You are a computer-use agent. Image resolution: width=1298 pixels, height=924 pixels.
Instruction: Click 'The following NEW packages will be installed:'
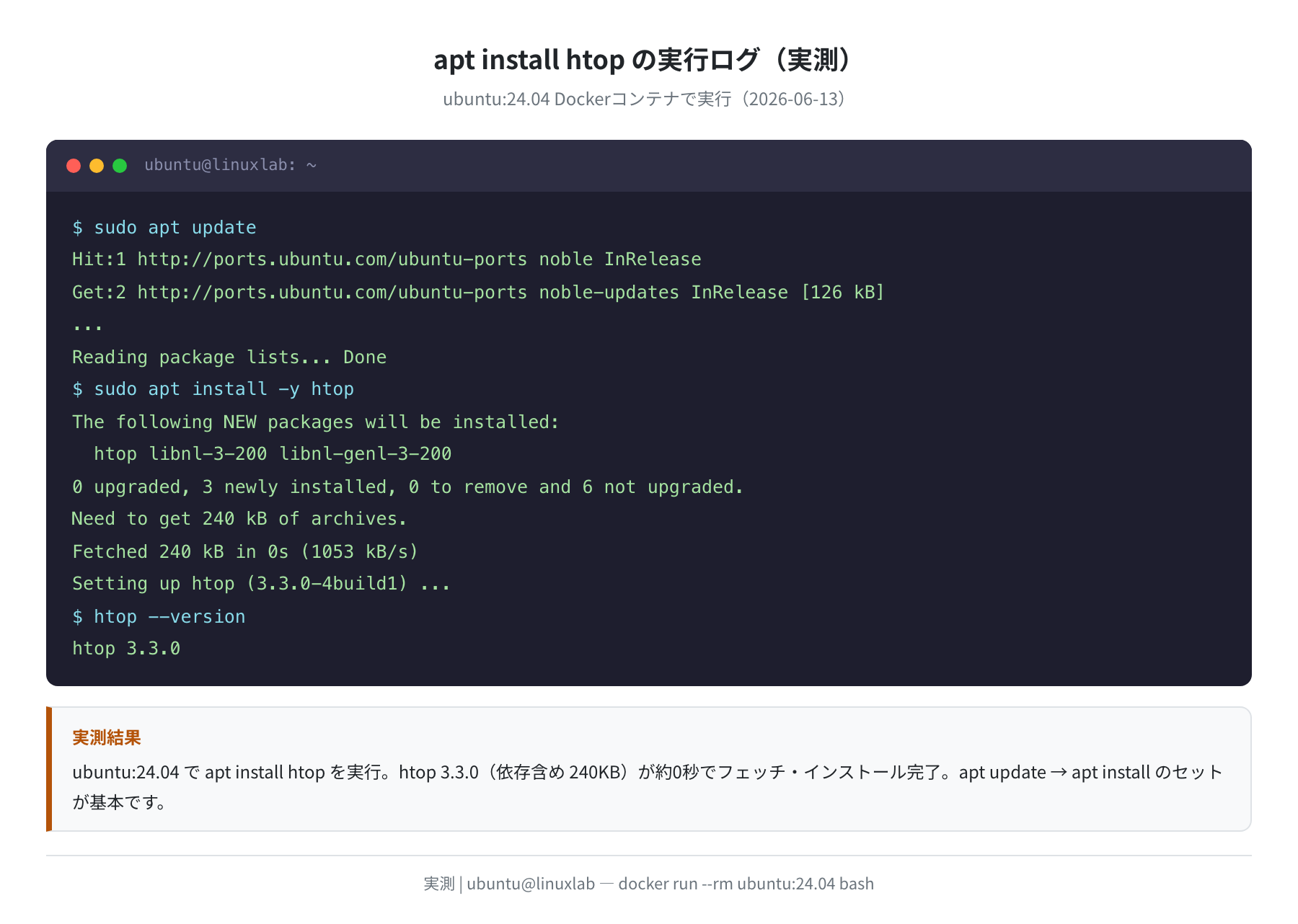[x=316, y=422]
